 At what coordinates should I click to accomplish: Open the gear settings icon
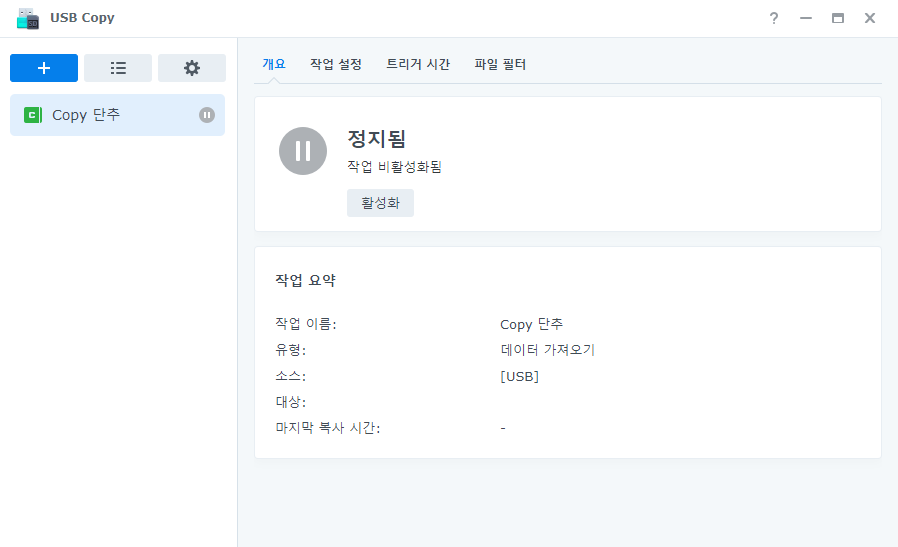pyautogui.click(x=192, y=68)
